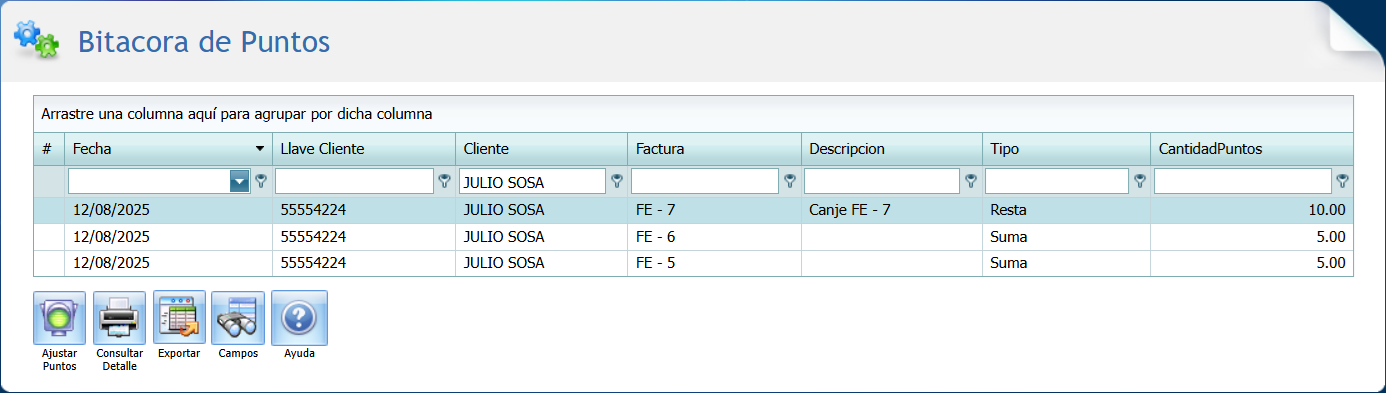Image resolution: width=1386 pixels, height=393 pixels.
Task: Click the date in the FE - 7 row
Action: [x=111, y=211]
